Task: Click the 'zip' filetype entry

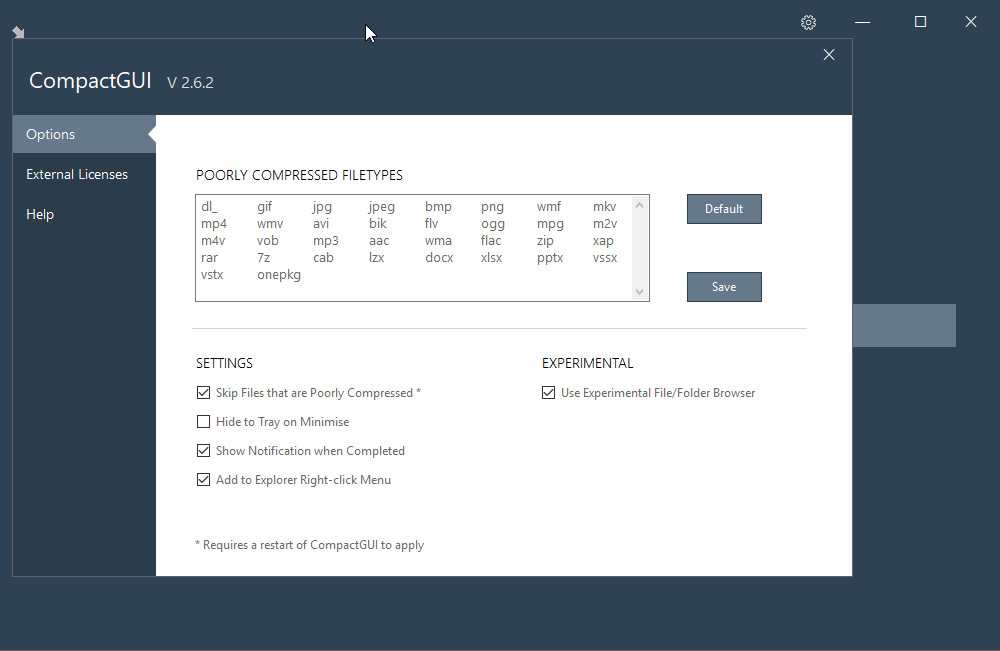Action: pyautogui.click(x=545, y=241)
